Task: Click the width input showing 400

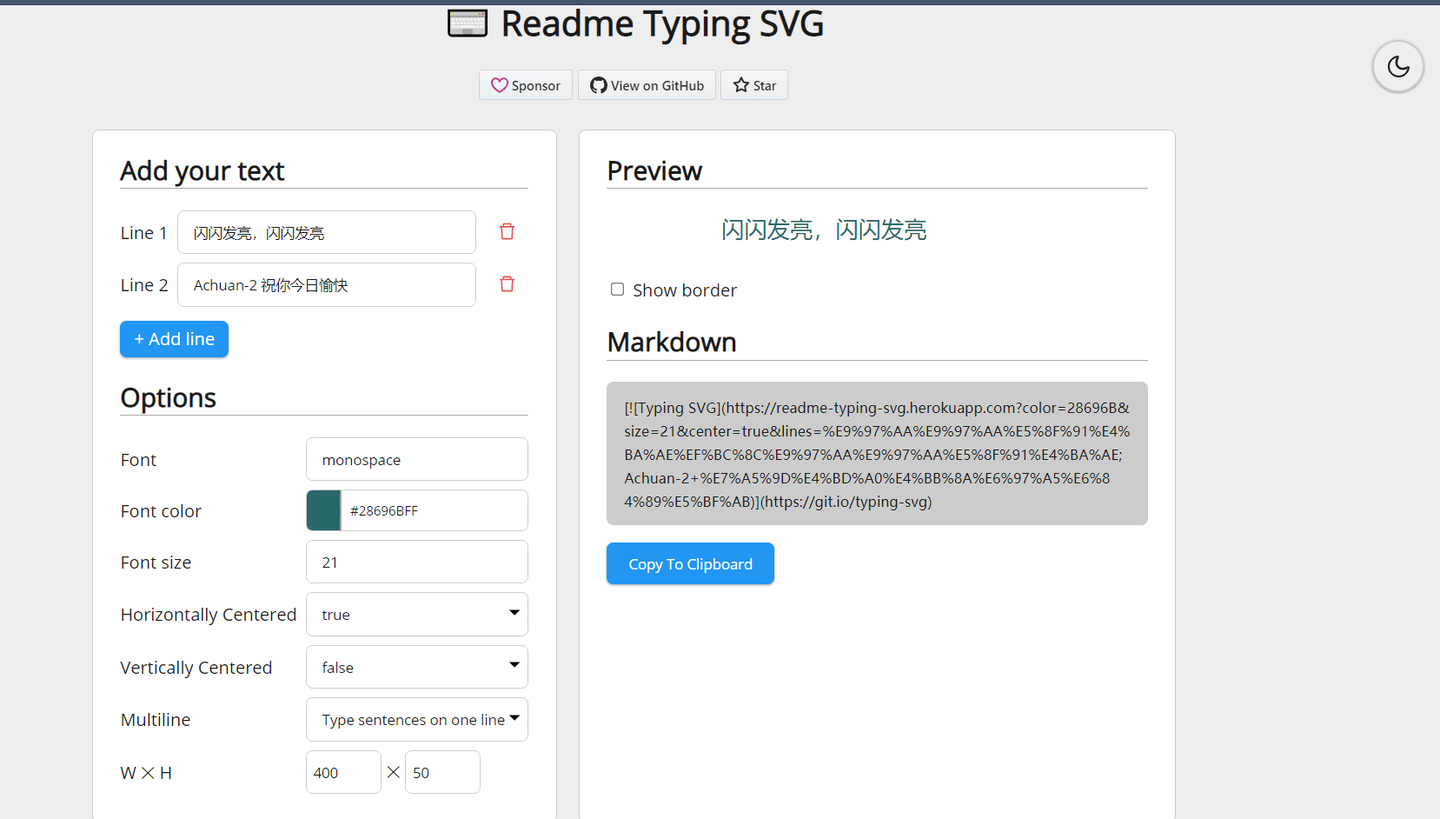Action: click(343, 772)
